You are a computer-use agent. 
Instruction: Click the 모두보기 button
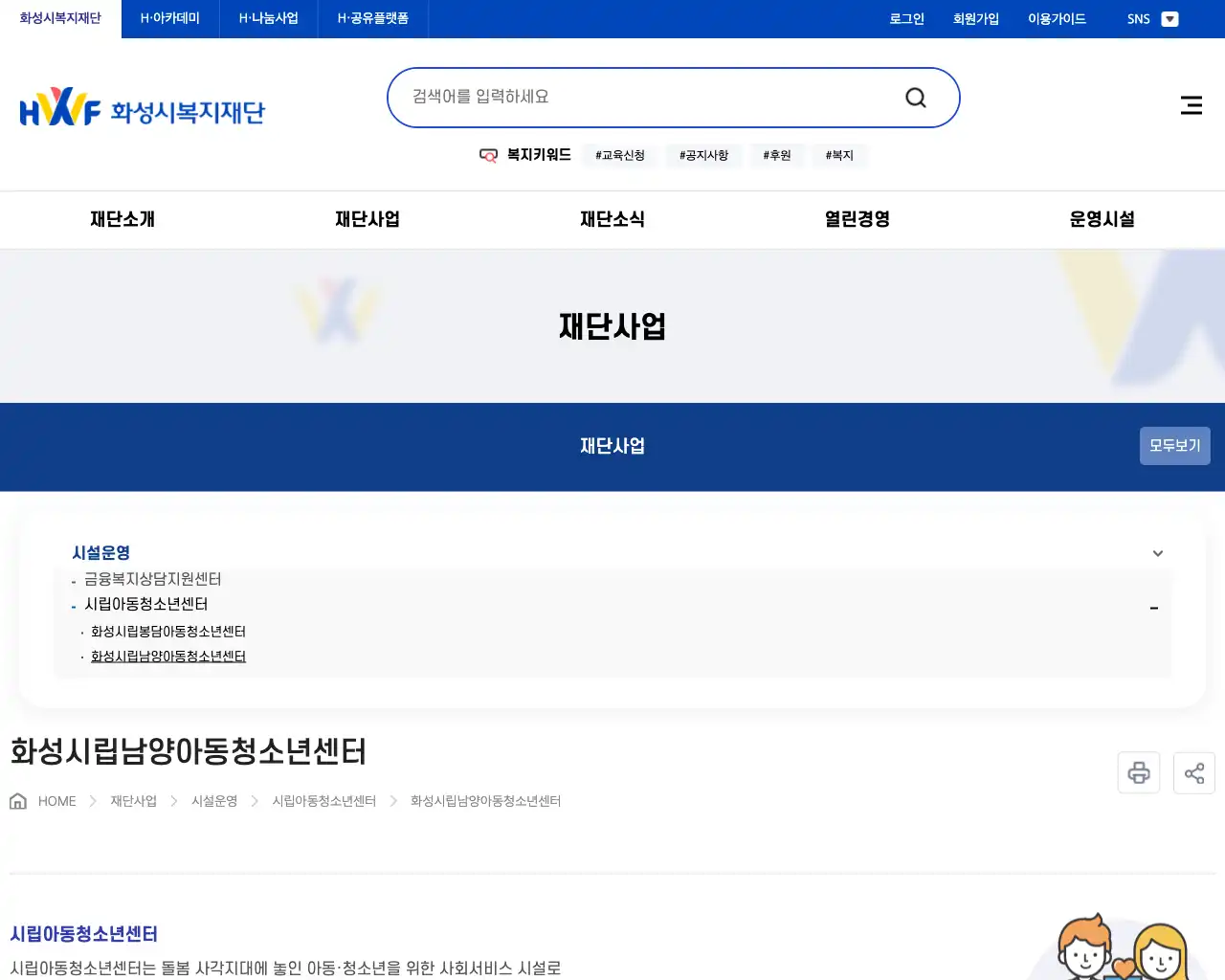coord(1174,445)
